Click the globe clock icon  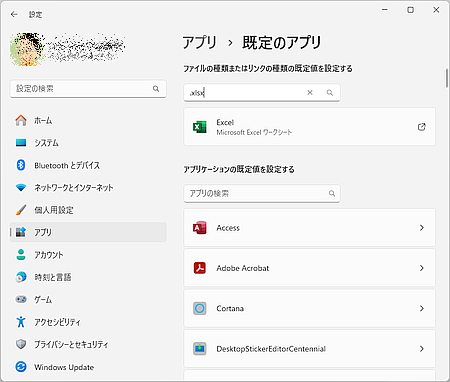[x=21, y=277]
